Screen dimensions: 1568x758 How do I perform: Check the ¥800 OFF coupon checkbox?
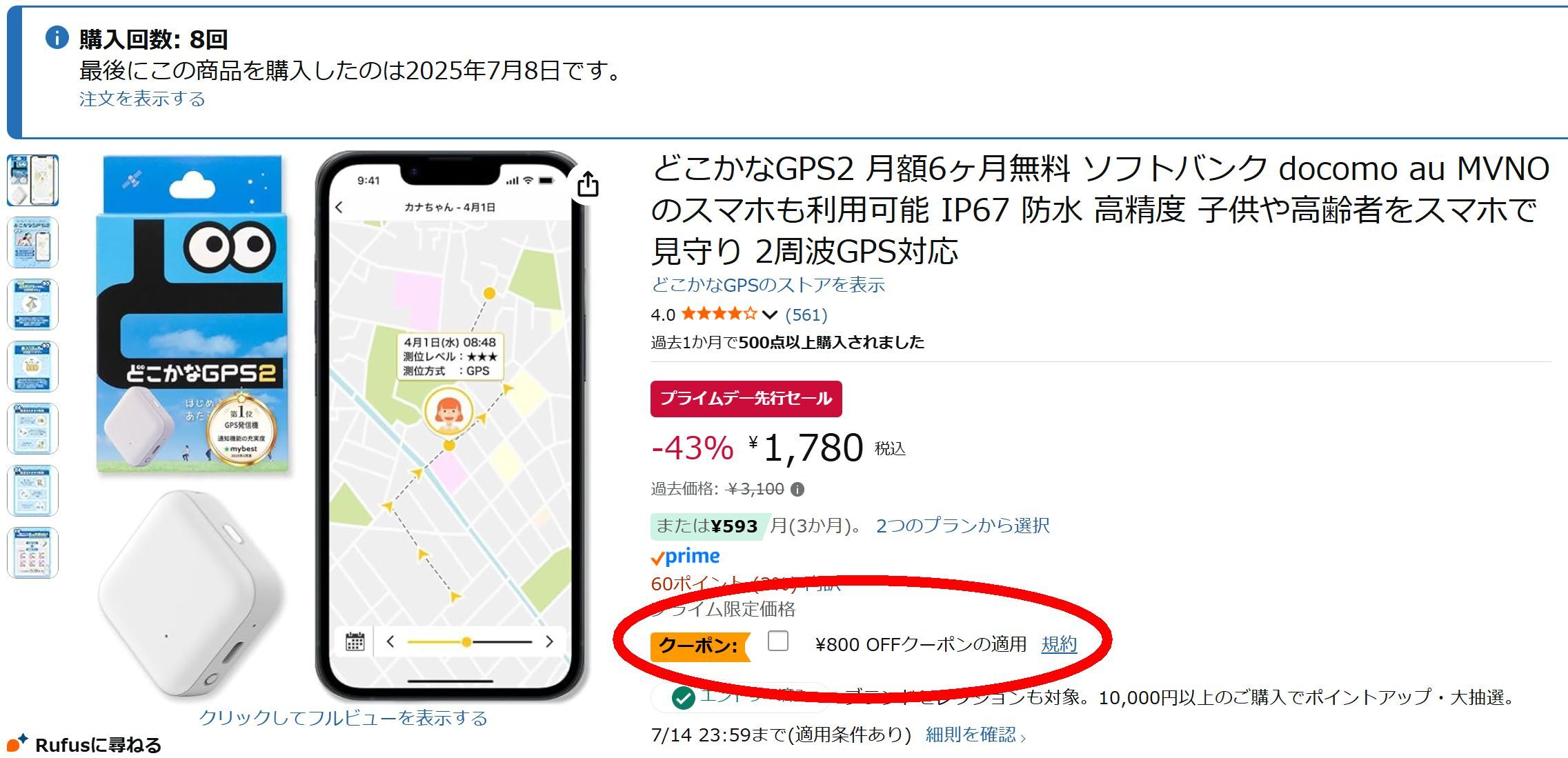(777, 641)
